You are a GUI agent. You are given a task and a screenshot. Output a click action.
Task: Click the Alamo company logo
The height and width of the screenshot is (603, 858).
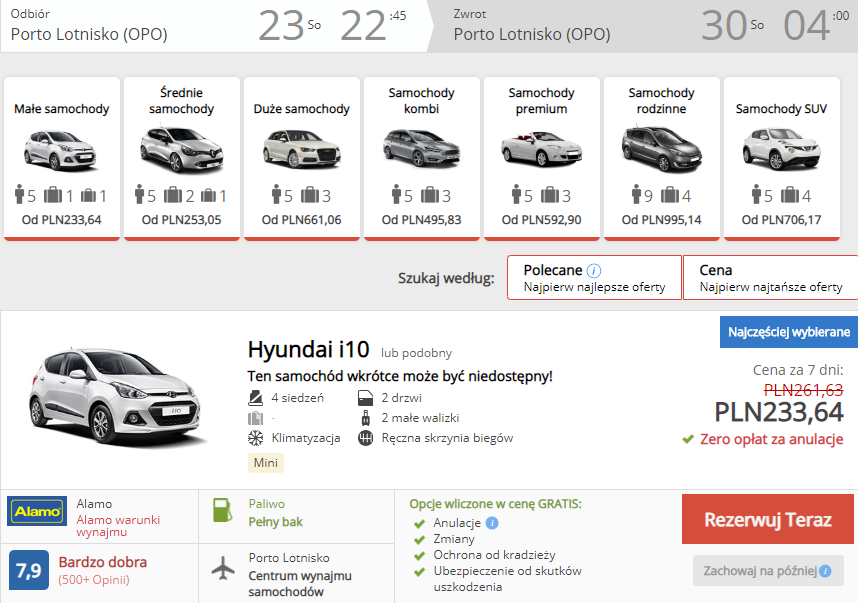tap(37, 511)
